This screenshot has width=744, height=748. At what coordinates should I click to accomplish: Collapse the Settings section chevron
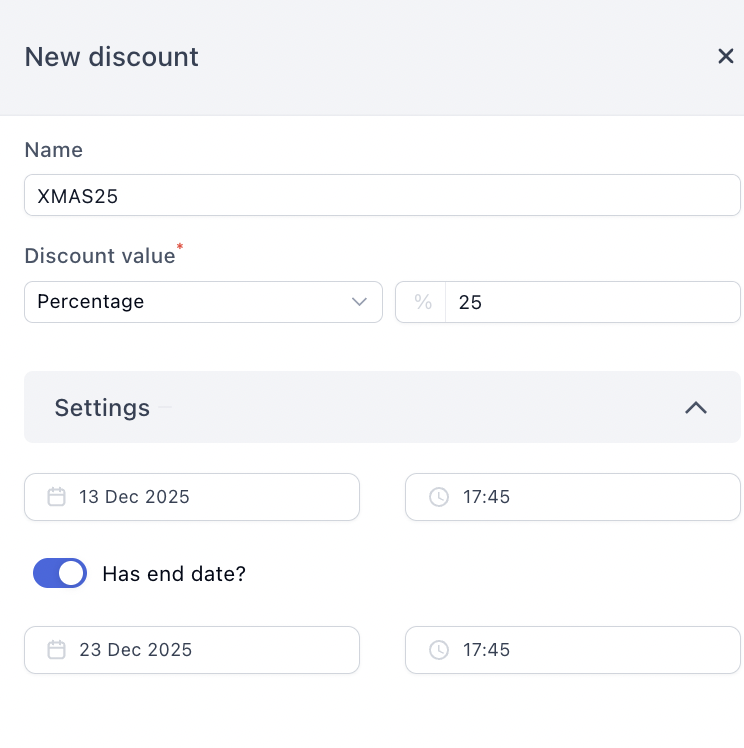(x=696, y=407)
